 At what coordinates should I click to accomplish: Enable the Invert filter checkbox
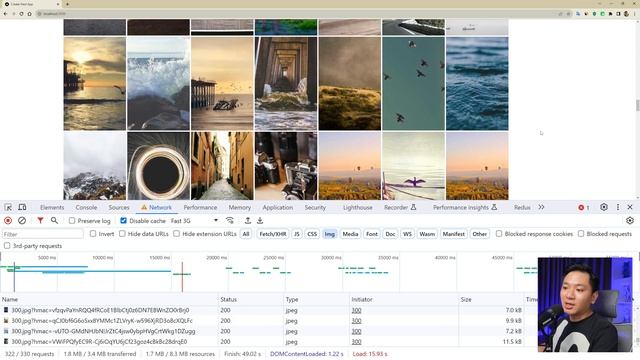pos(93,233)
